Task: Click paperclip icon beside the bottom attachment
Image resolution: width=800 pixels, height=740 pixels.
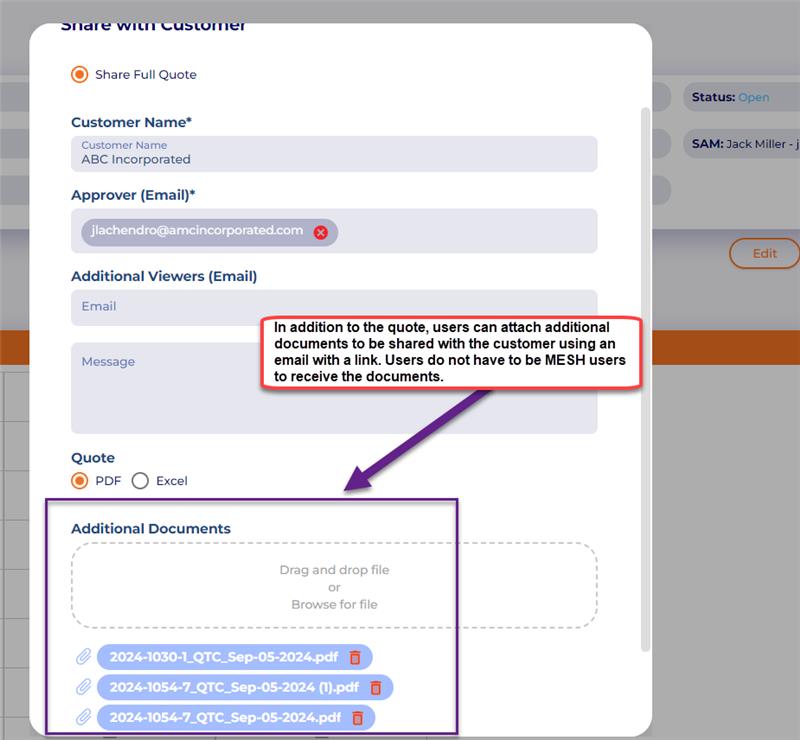Action: [84, 718]
